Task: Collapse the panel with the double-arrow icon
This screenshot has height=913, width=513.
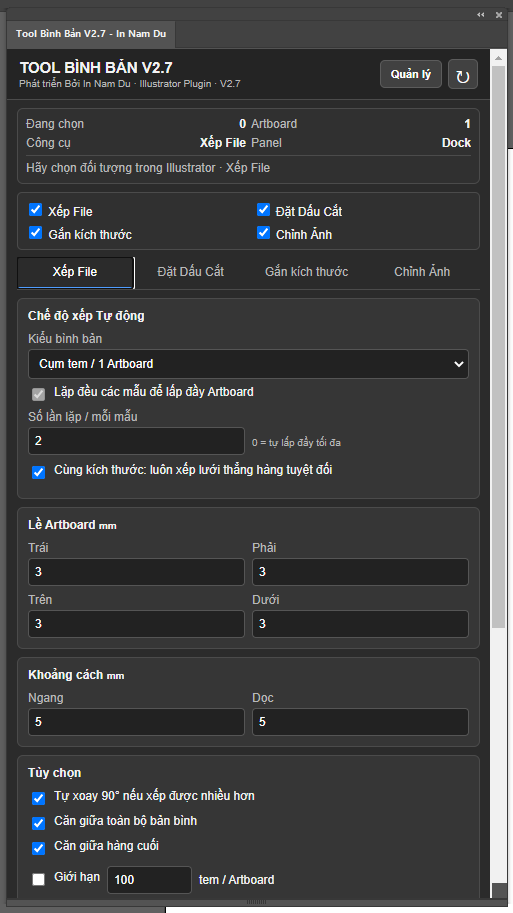Action: (481, 15)
